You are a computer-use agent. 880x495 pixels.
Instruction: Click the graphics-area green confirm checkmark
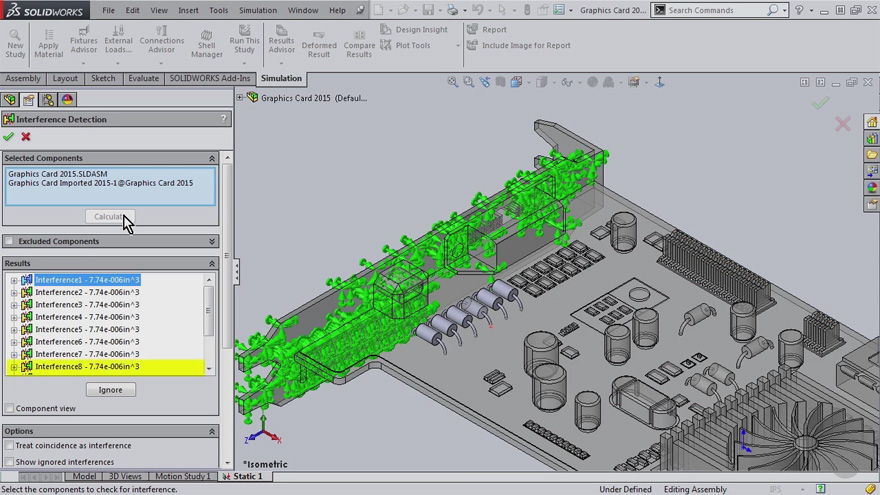point(820,103)
